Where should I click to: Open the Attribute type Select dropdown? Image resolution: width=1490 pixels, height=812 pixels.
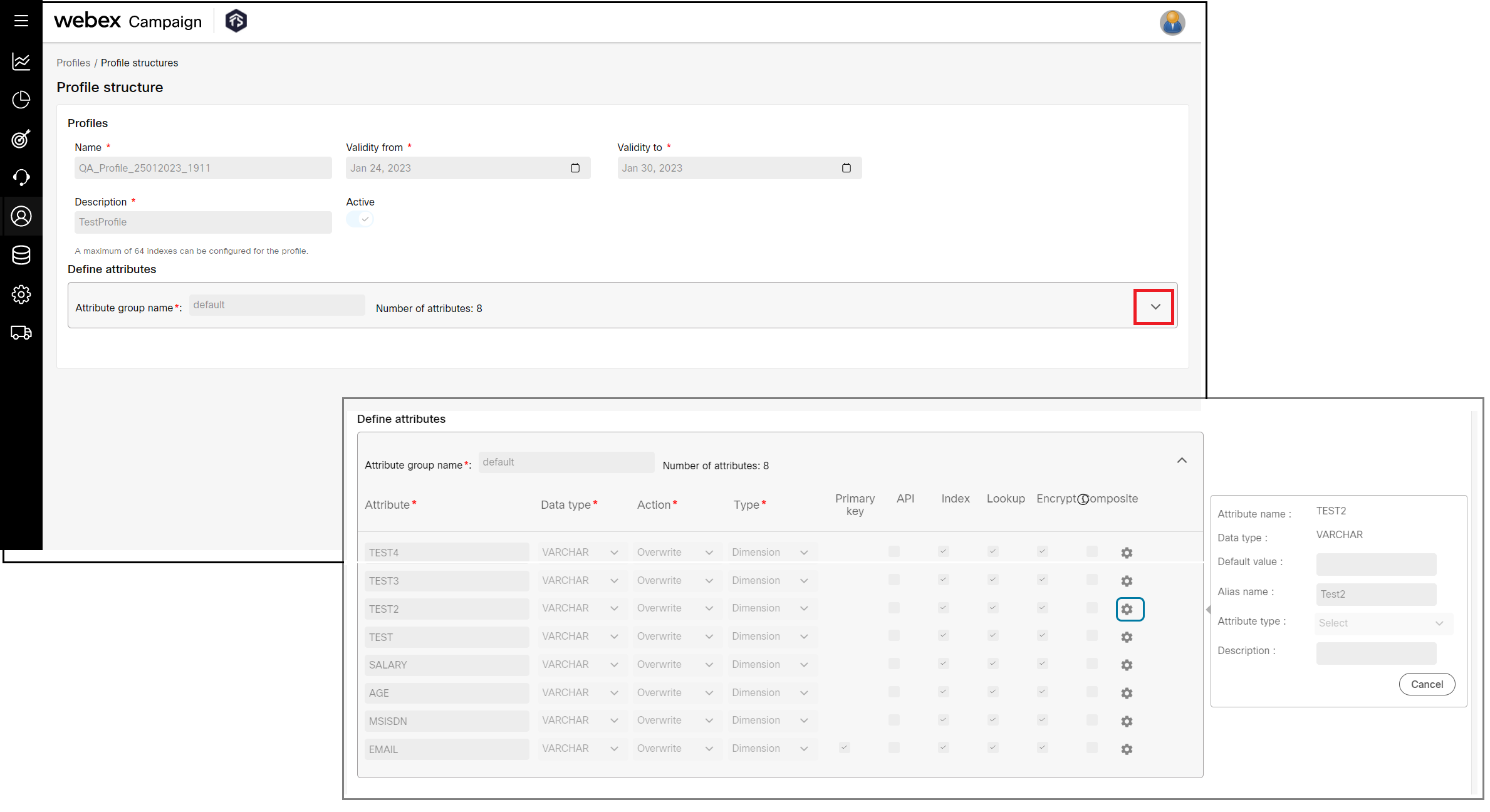pyautogui.click(x=1383, y=623)
